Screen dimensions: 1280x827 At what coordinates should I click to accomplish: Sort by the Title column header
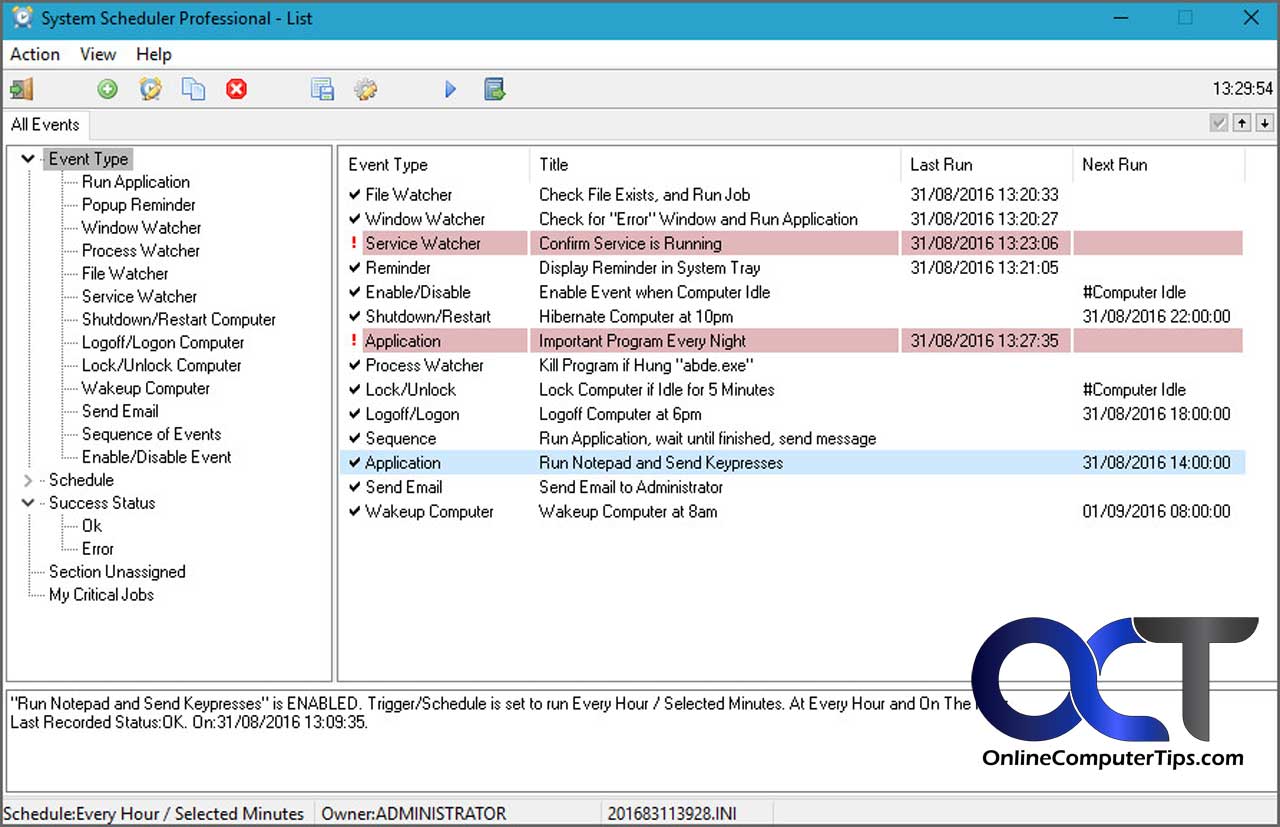click(715, 165)
